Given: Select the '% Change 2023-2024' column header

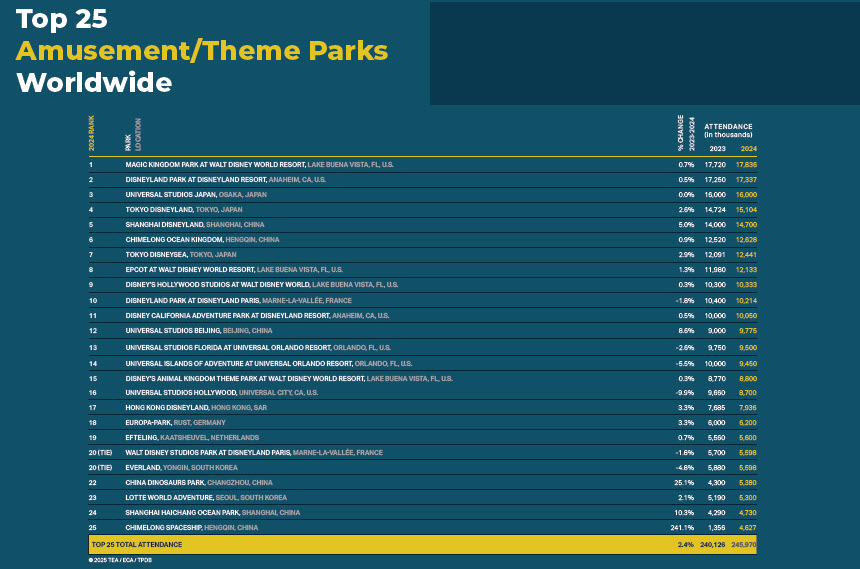Looking at the screenshot, I should pyautogui.click(x=685, y=132).
